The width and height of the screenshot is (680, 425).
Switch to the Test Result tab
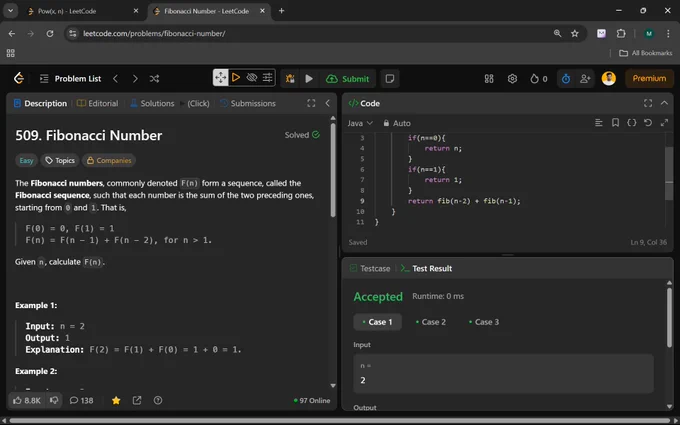[426, 268]
